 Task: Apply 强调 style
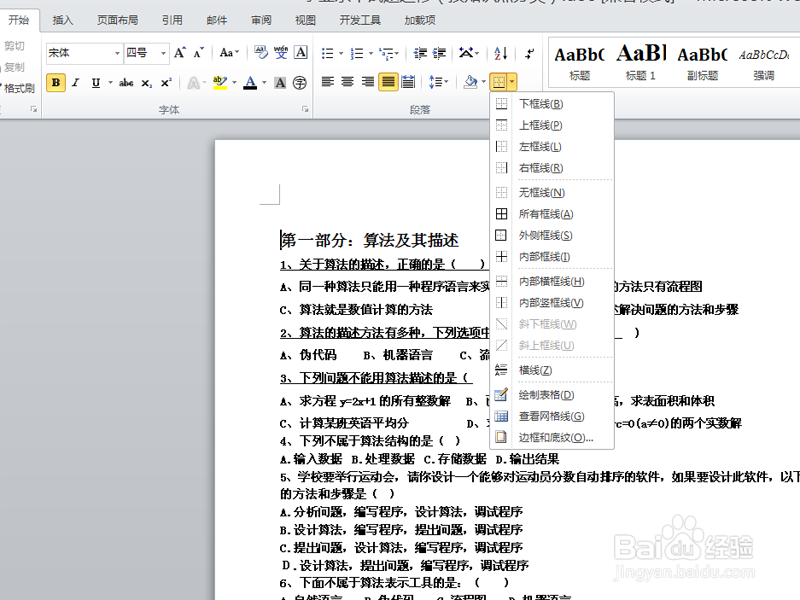click(x=764, y=62)
